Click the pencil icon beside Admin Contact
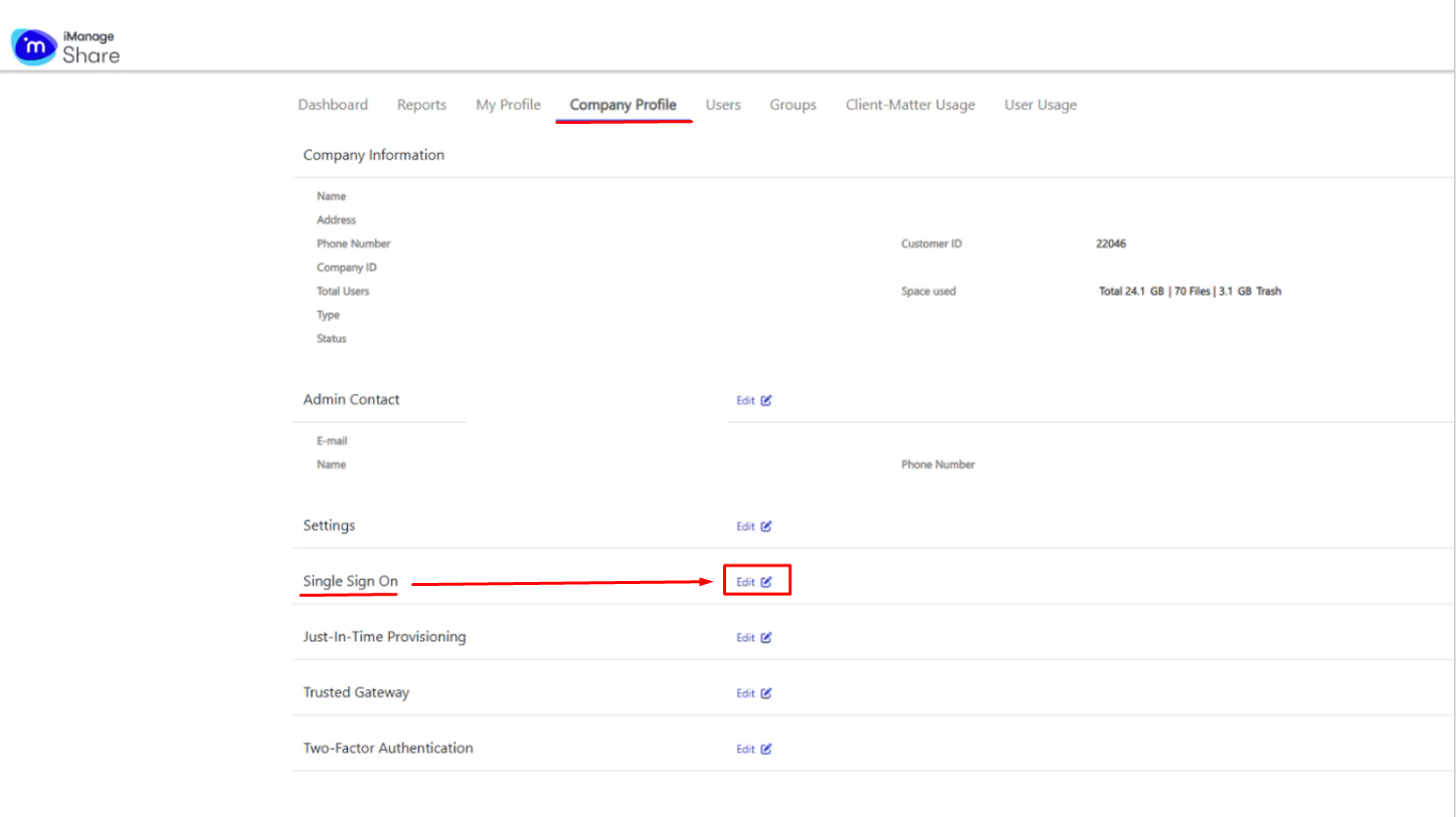1456x817 pixels. pos(766,401)
